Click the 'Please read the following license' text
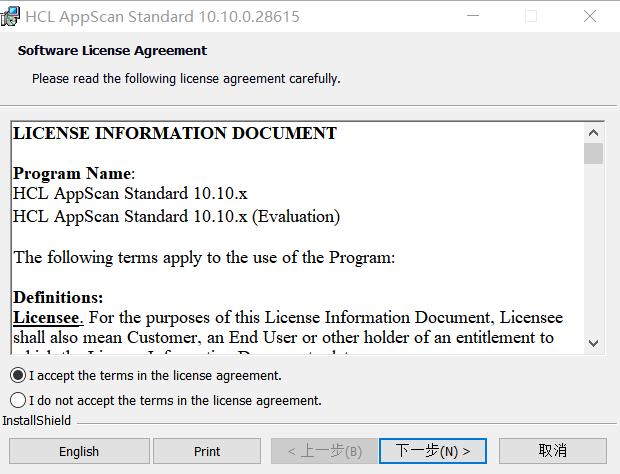The height and width of the screenshot is (474, 620). coord(186,79)
